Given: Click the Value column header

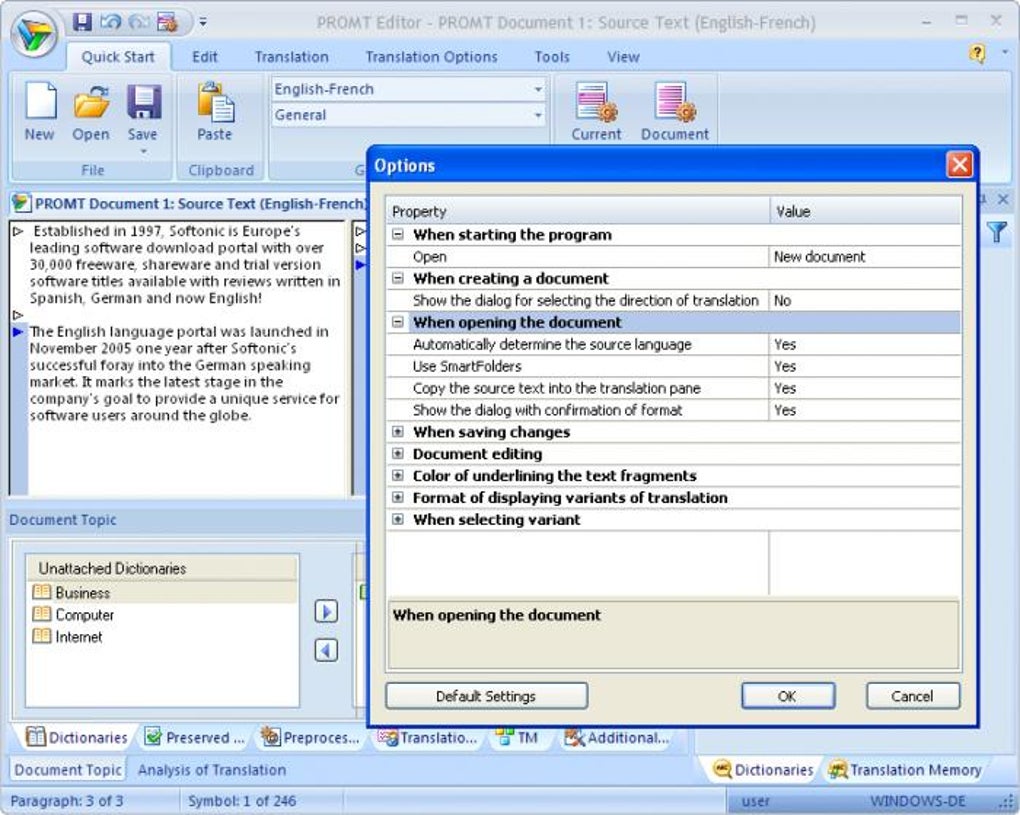Looking at the screenshot, I should click(x=866, y=211).
